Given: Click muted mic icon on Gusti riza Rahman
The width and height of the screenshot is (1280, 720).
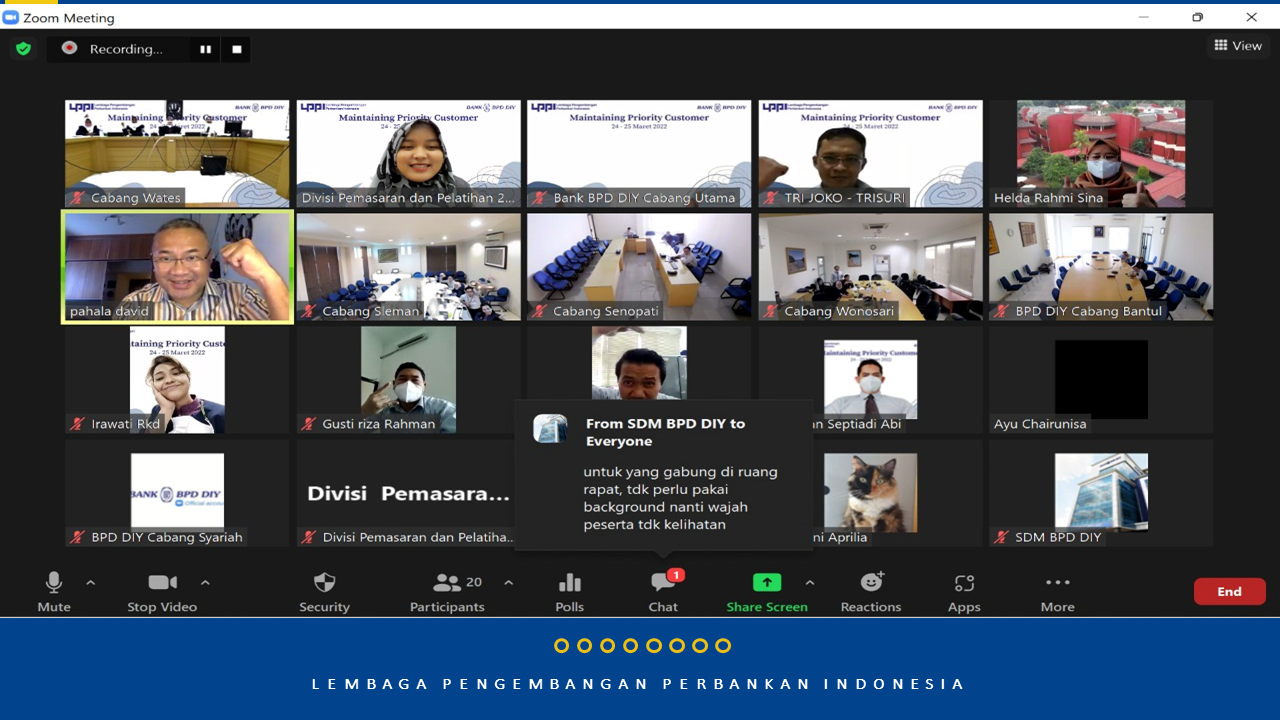Looking at the screenshot, I should coord(308,424).
